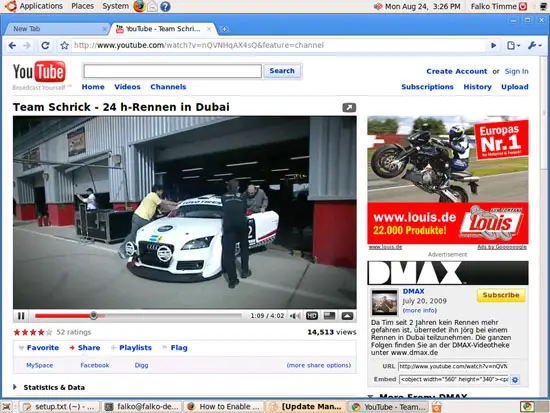Viewport: 550px width, 413px height.
Task: Switch to falko@falko-de terminal taskbar item
Action: (x=143, y=407)
